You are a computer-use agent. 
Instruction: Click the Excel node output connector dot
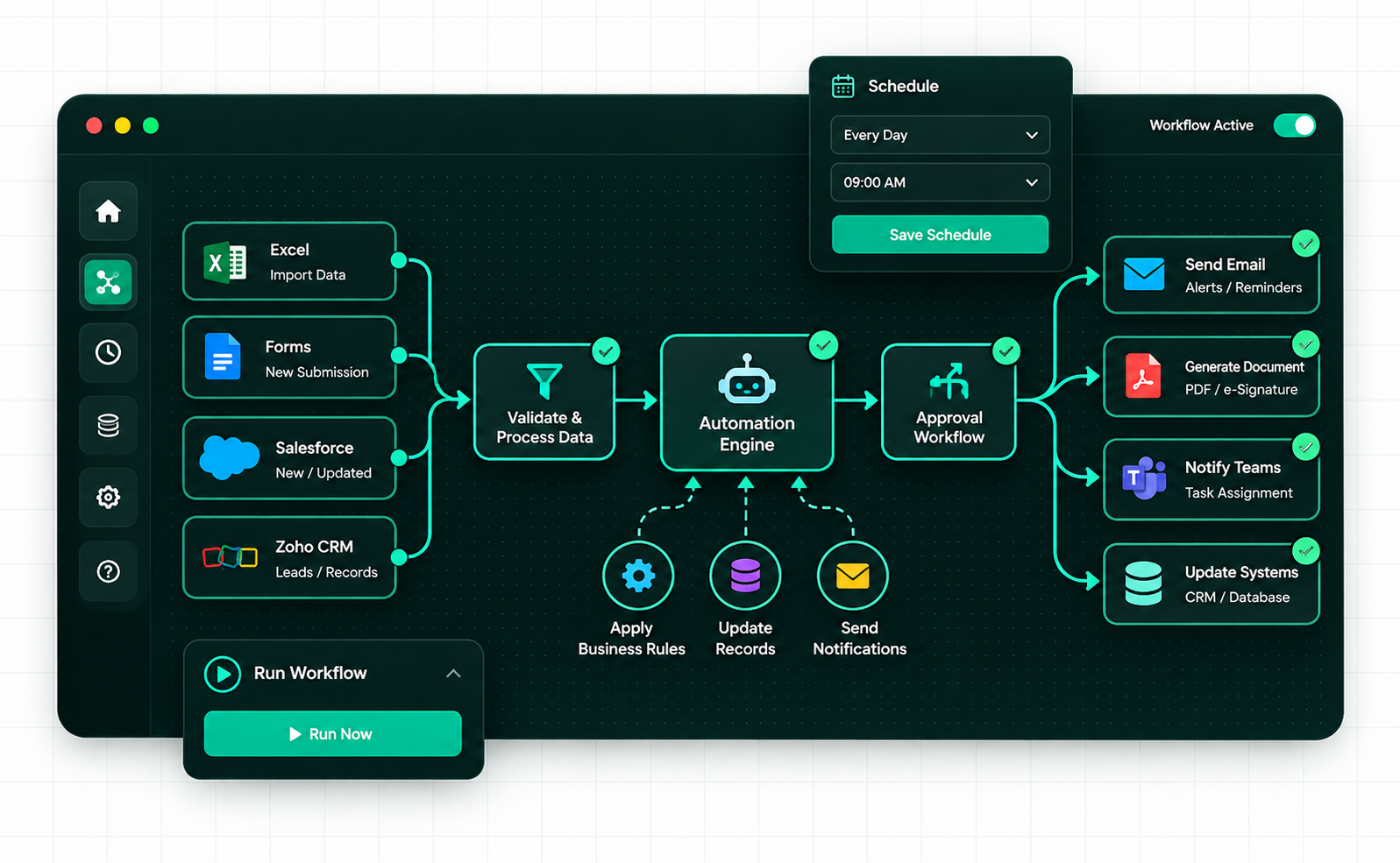399,260
